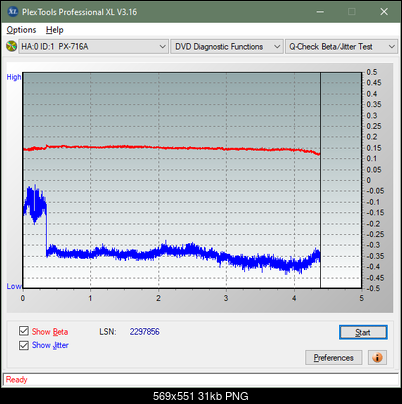Click the -0.5 value on beta axis

pyautogui.click(x=373, y=288)
